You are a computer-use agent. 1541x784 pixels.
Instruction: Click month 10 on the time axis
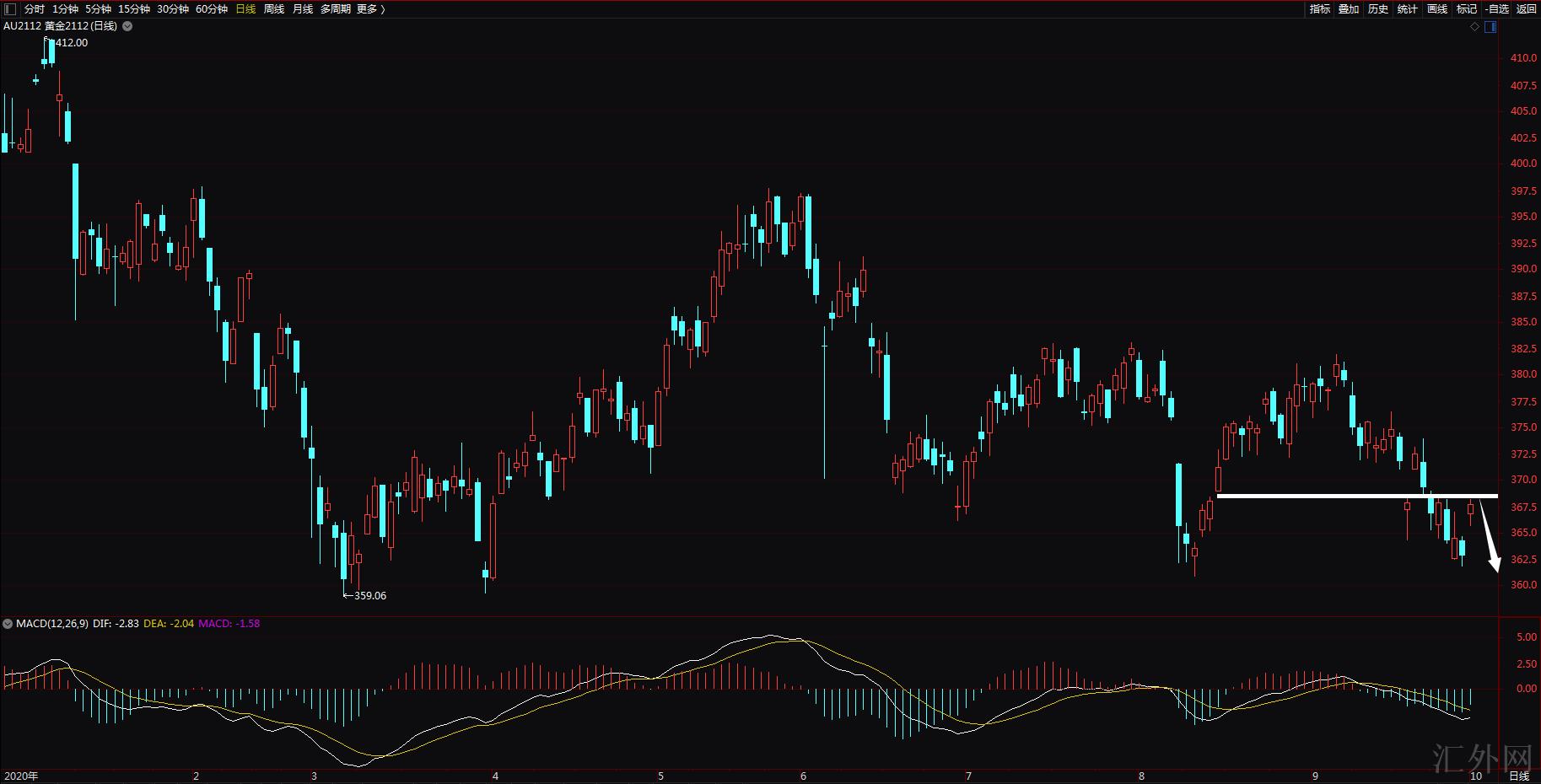pyautogui.click(x=1476, y=776)
